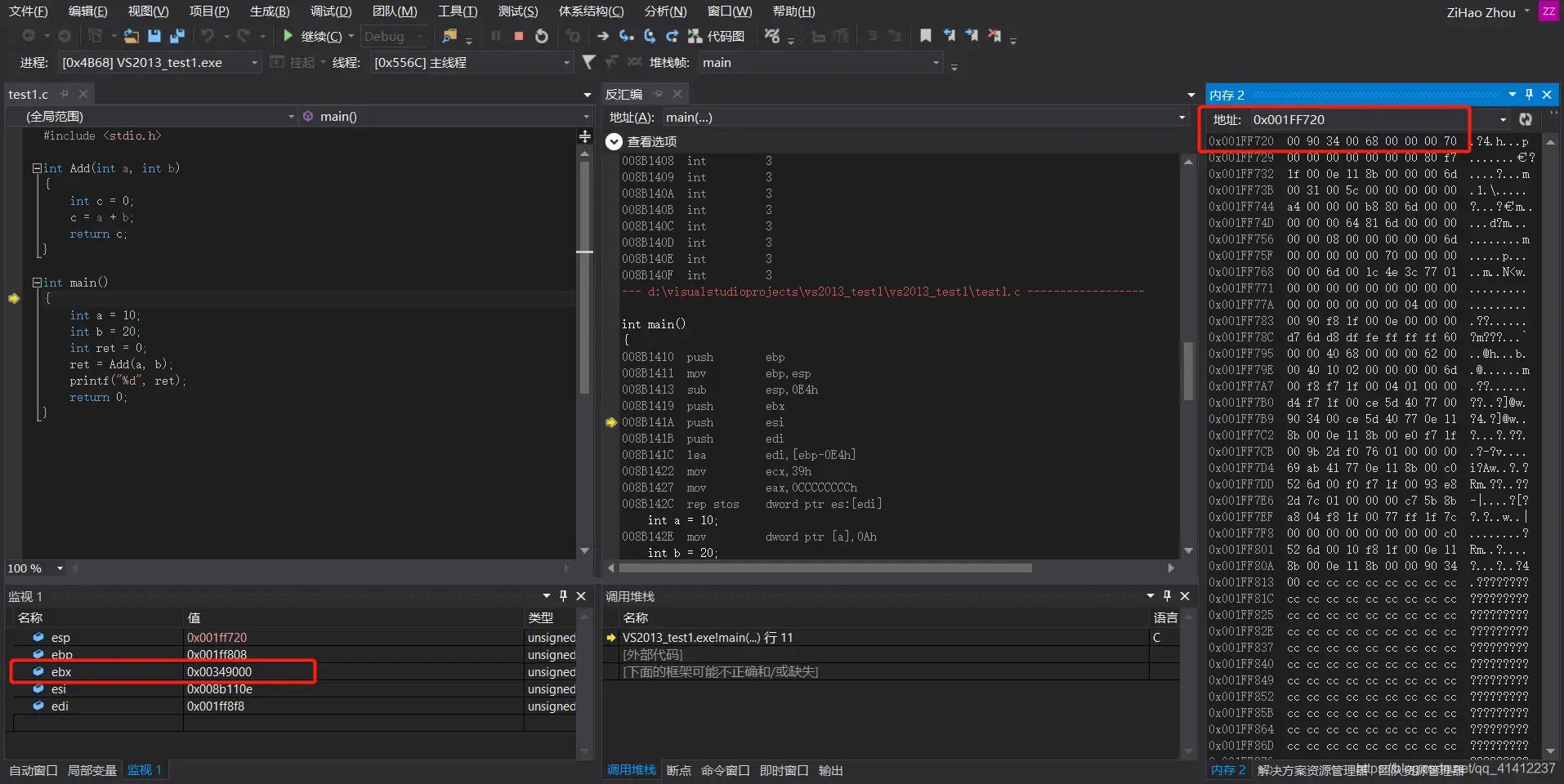
Task: Save the current file with the disk icon
Action: click(154, 36)
